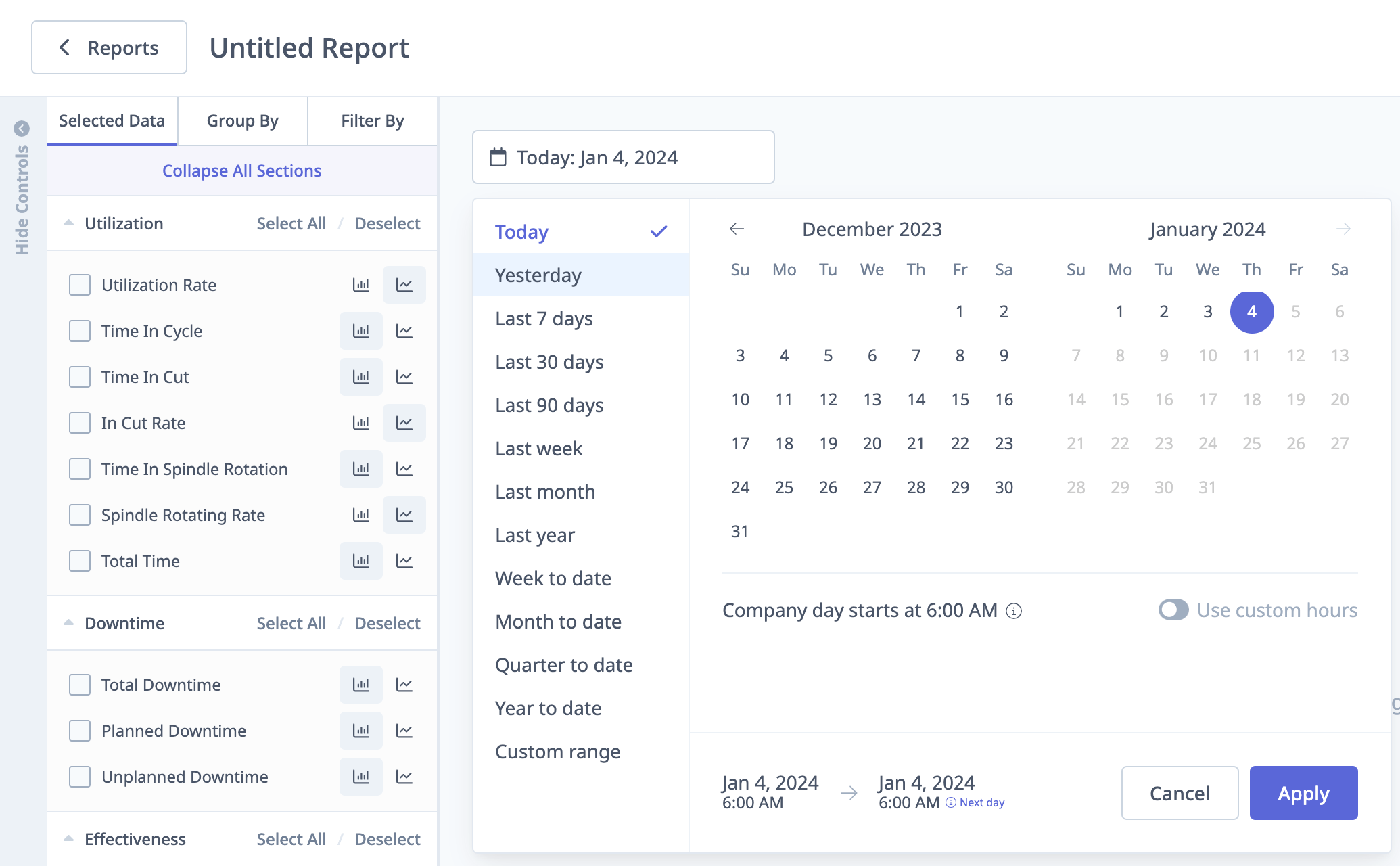The image size is (1400, 866).
Task: Switch to the Group By tab
Action: click(x=242, y=121)
